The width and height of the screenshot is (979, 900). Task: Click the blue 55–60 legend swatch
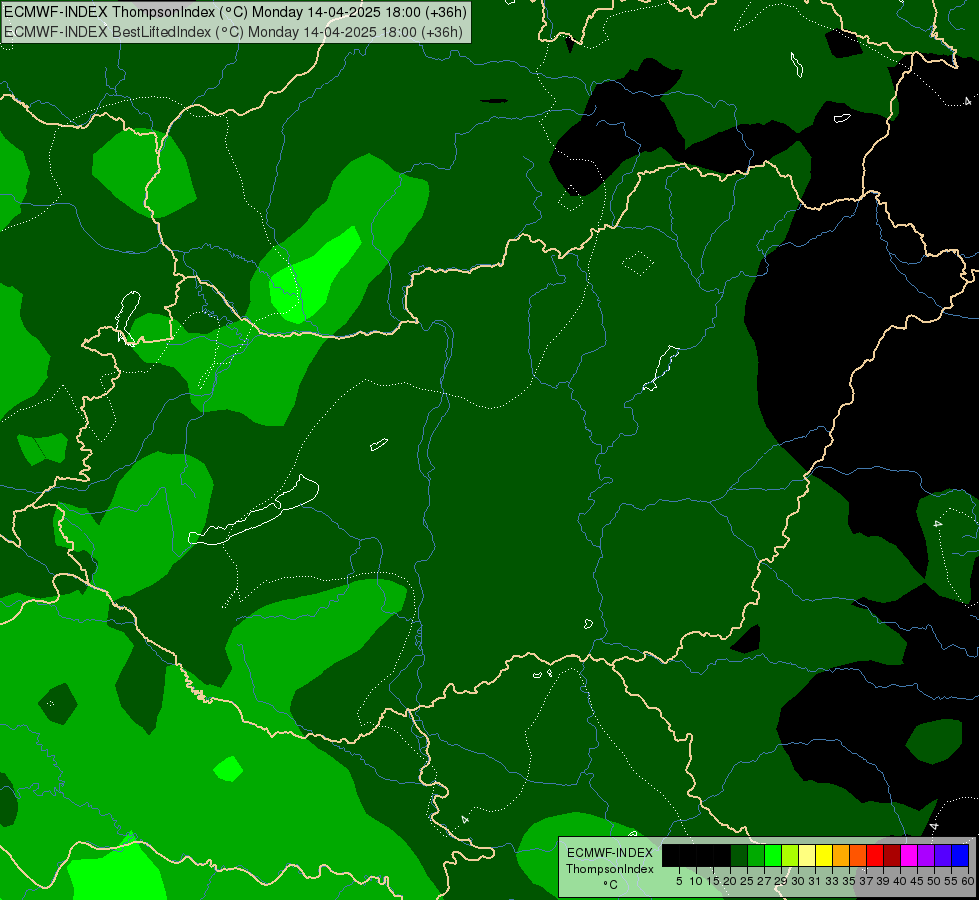click(x=960, y=856)
